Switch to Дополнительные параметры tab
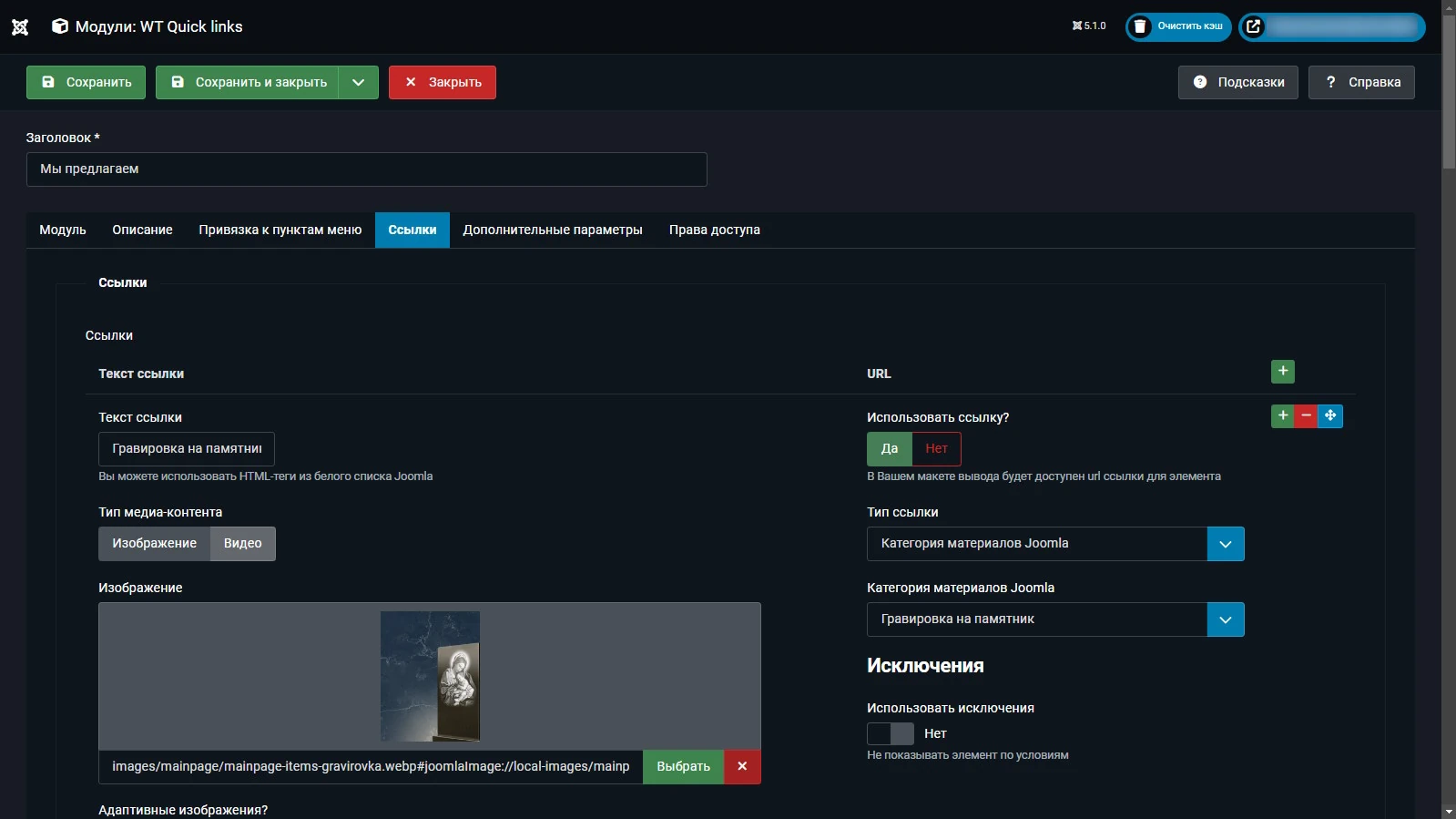Image resolution: width=1456 pixels, height=819 pixels. [x=552, y=230]
